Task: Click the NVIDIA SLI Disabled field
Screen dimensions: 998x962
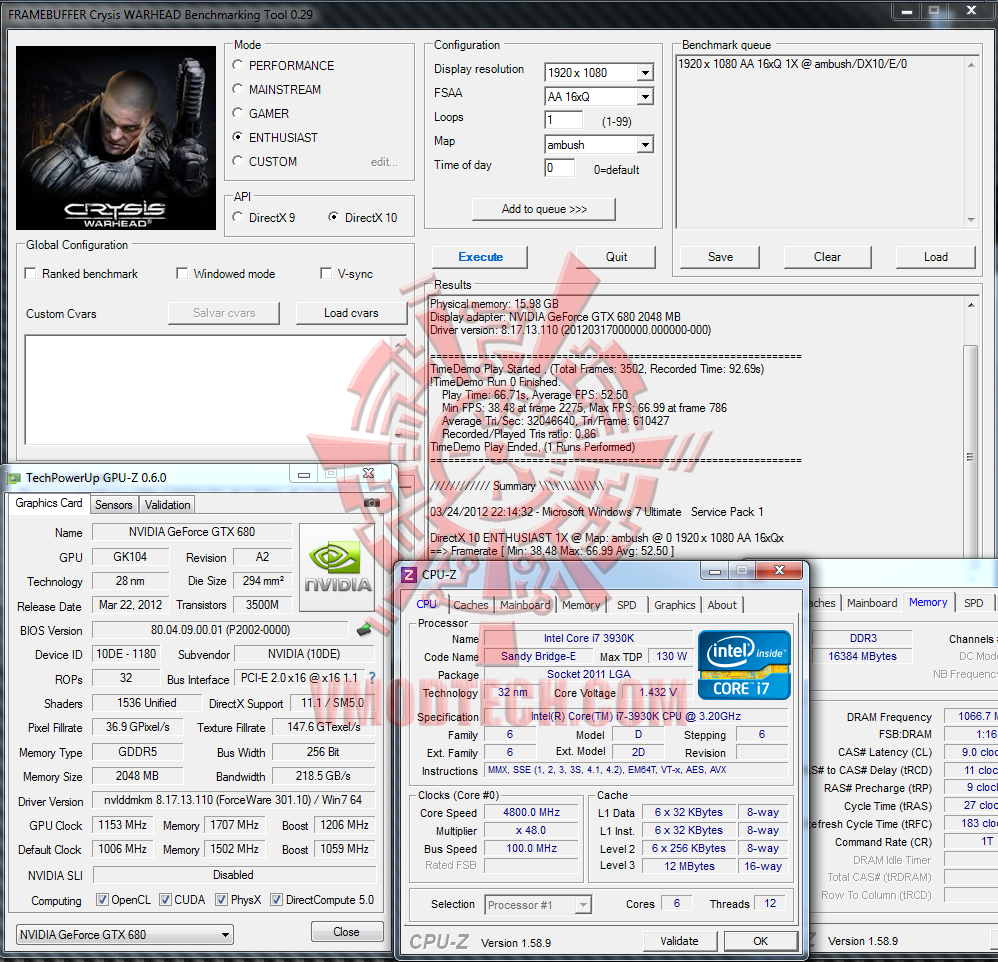Action: pos(234,875)
